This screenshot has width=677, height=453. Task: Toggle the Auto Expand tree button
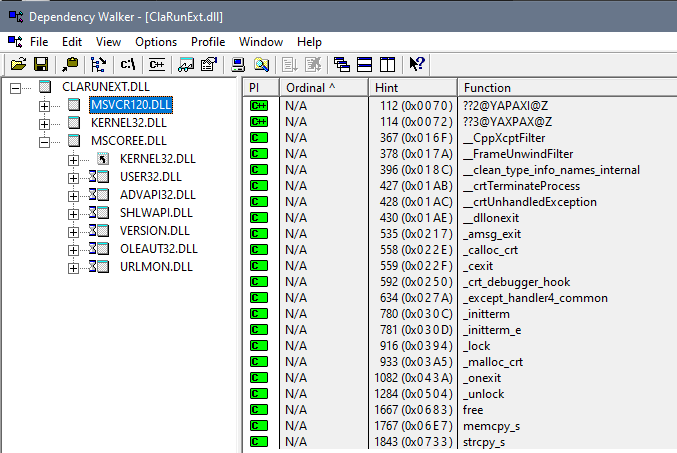point(98,65)
